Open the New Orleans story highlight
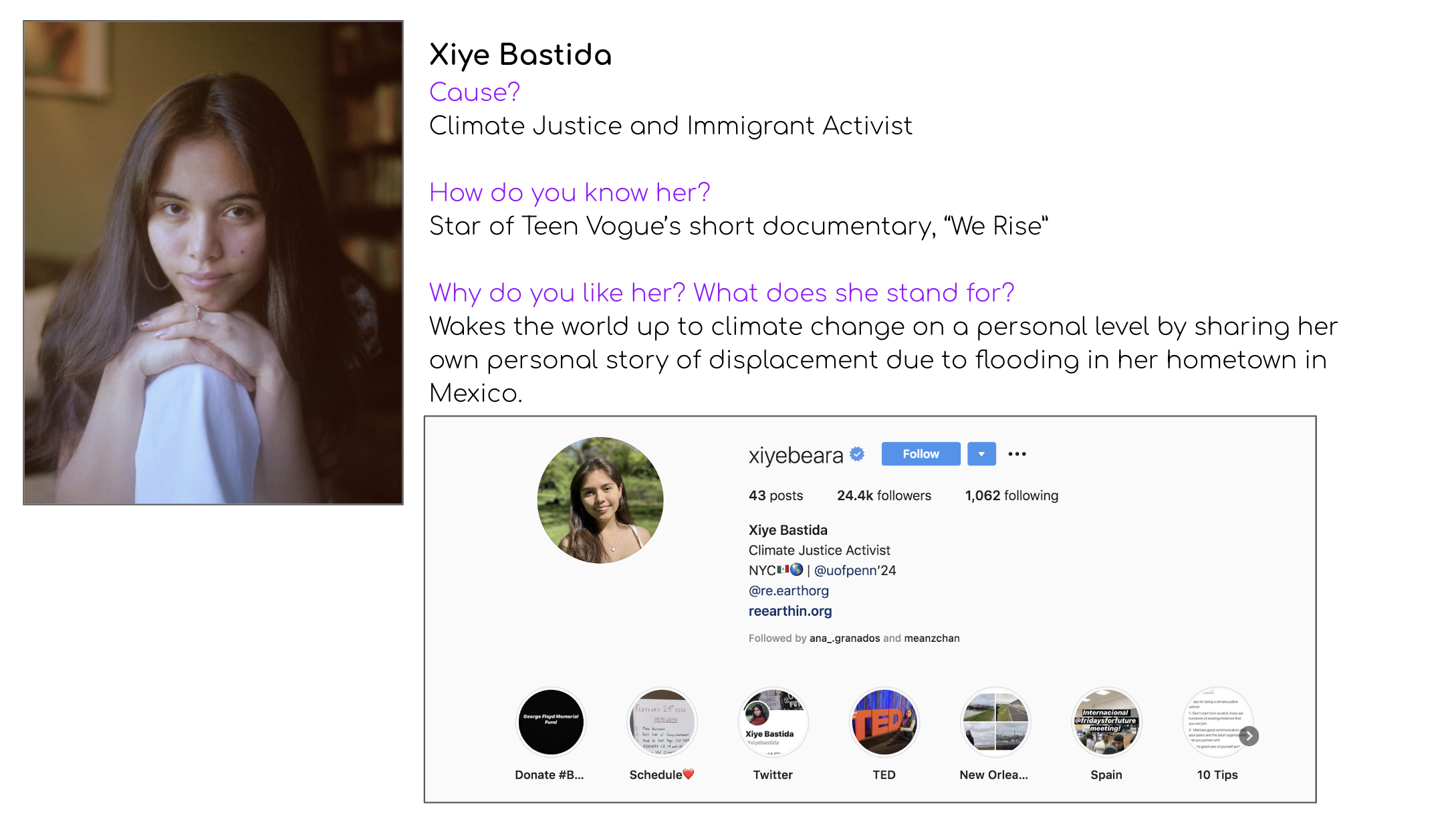 (995, 722)
